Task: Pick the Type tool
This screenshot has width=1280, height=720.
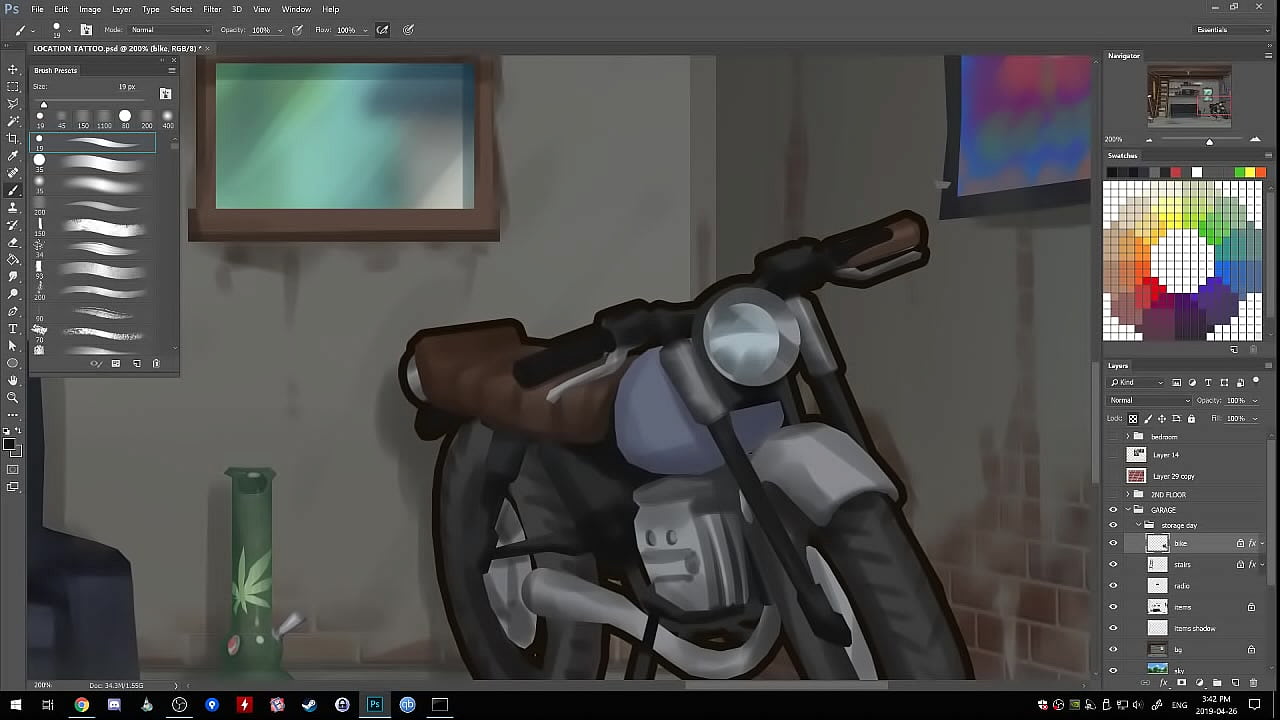Action: click(13, 328)
